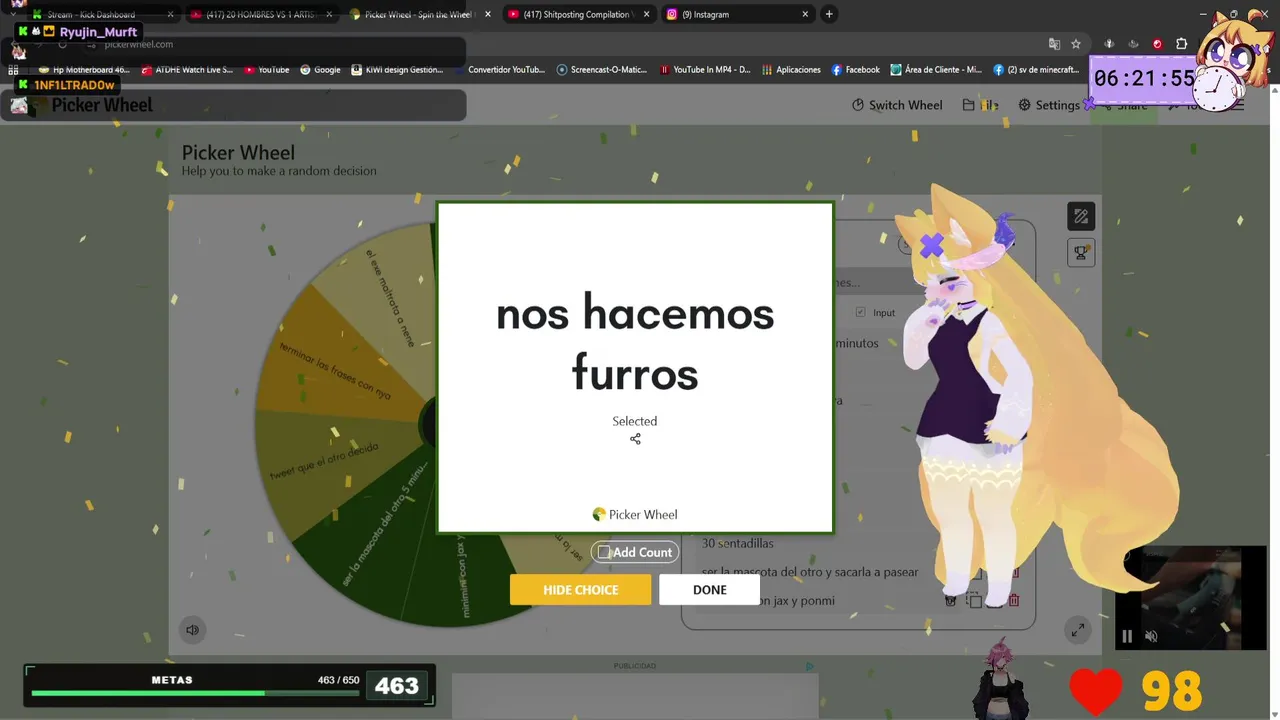The width and height of the screenshot is (1280, 720).
Task: Click the apps grid icon in bookmarks bar
Action: point(13,70)
